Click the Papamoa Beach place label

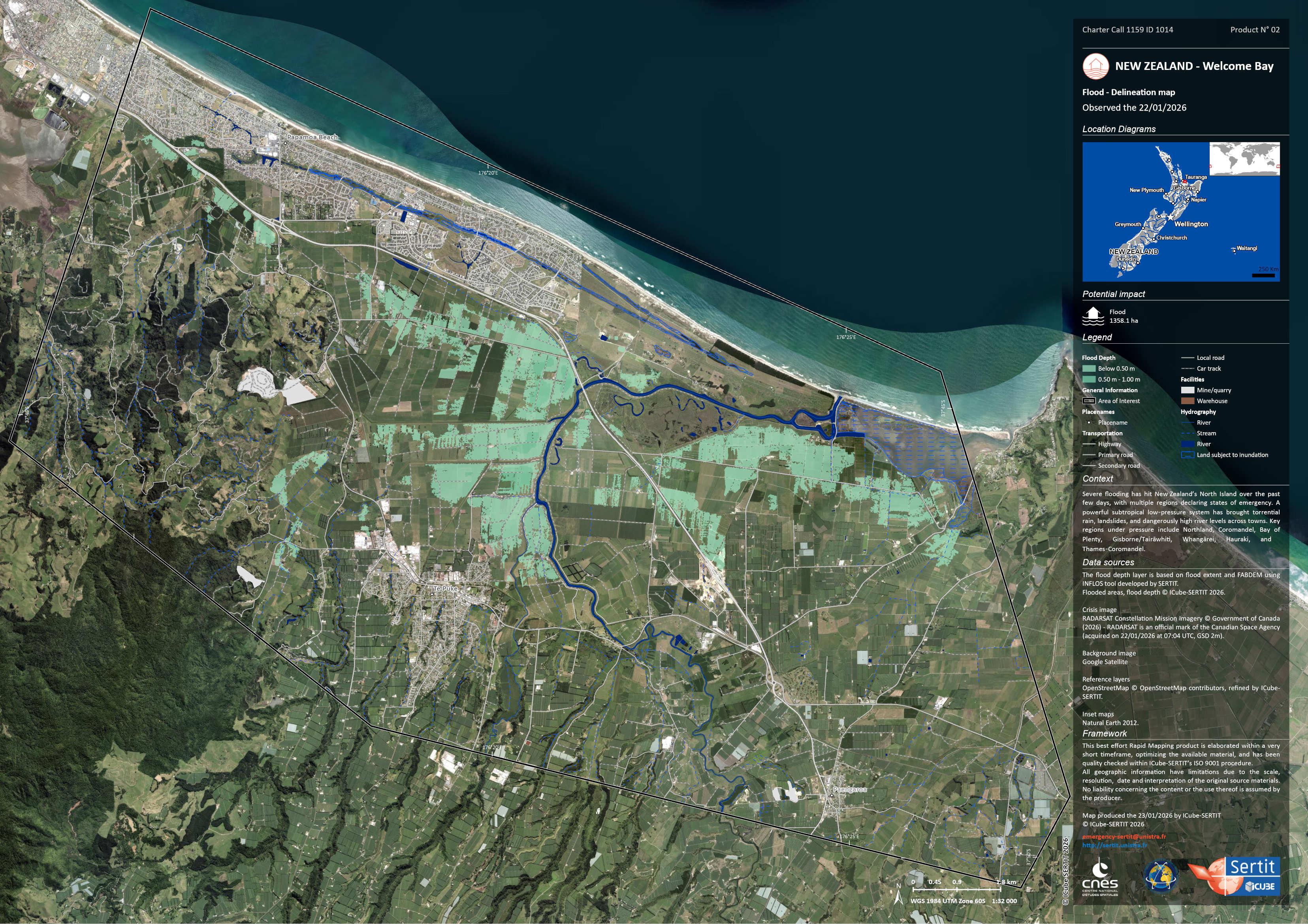tap(312, 137)
